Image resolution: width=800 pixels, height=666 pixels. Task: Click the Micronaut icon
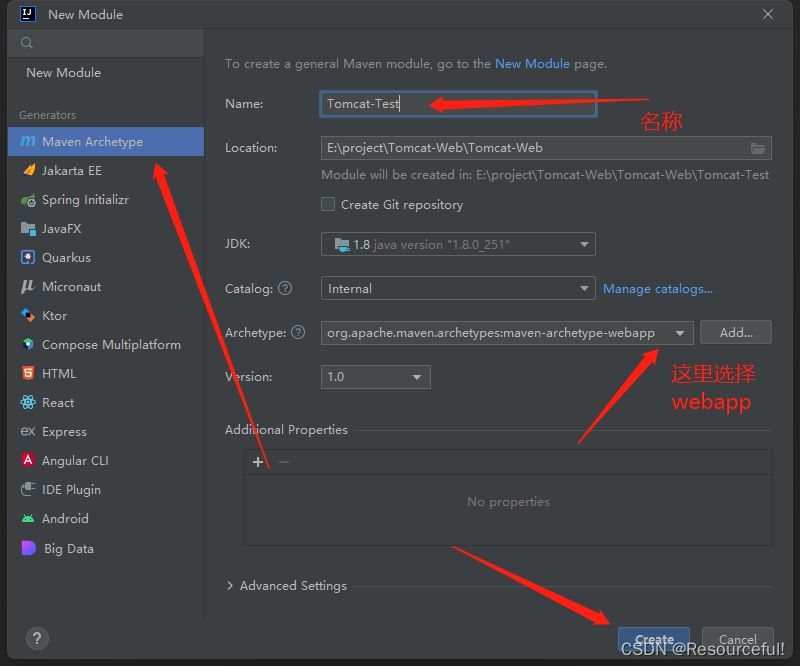28,286
